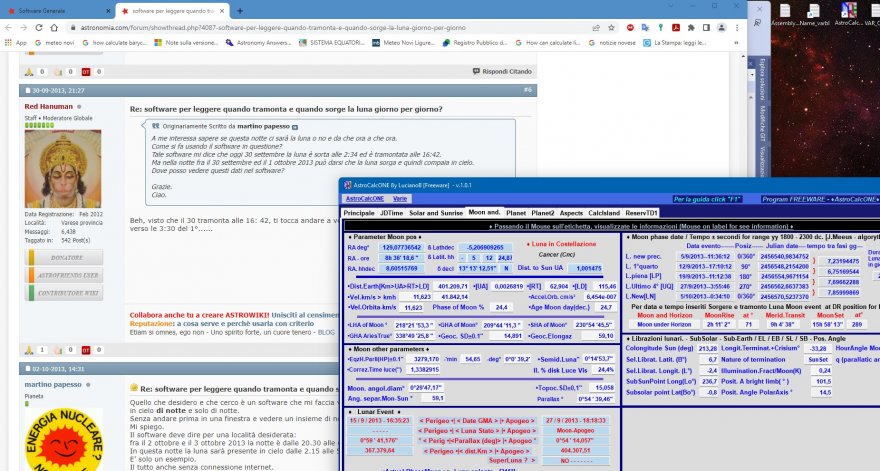The height and width of the screenshot is (471, 880).
Task: Show more bookmarks chevron
Action: coord(736,43)
